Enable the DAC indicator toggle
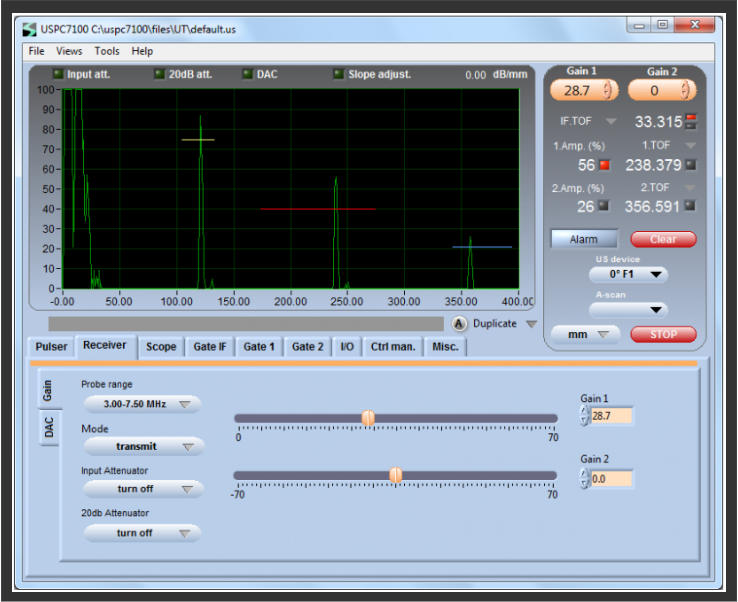738x602 pixels. coord(248,74)
